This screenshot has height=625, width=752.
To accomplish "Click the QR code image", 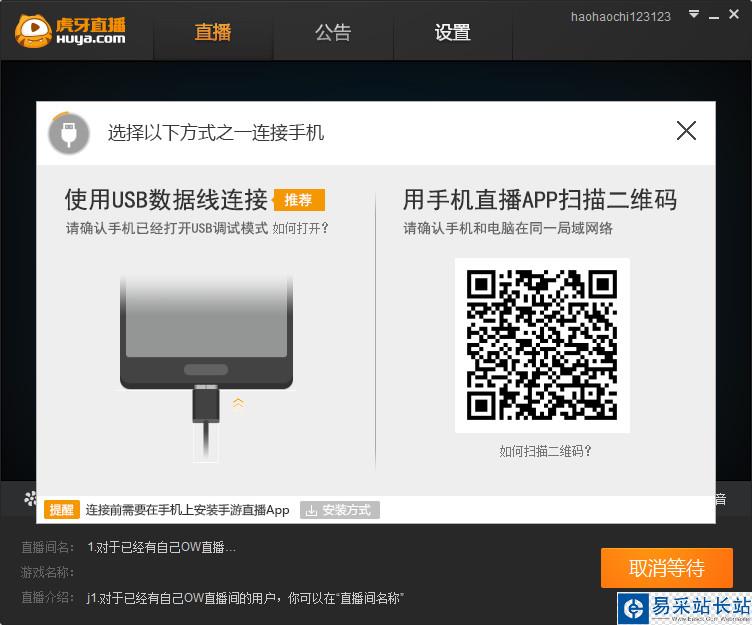I will point(542,345).
